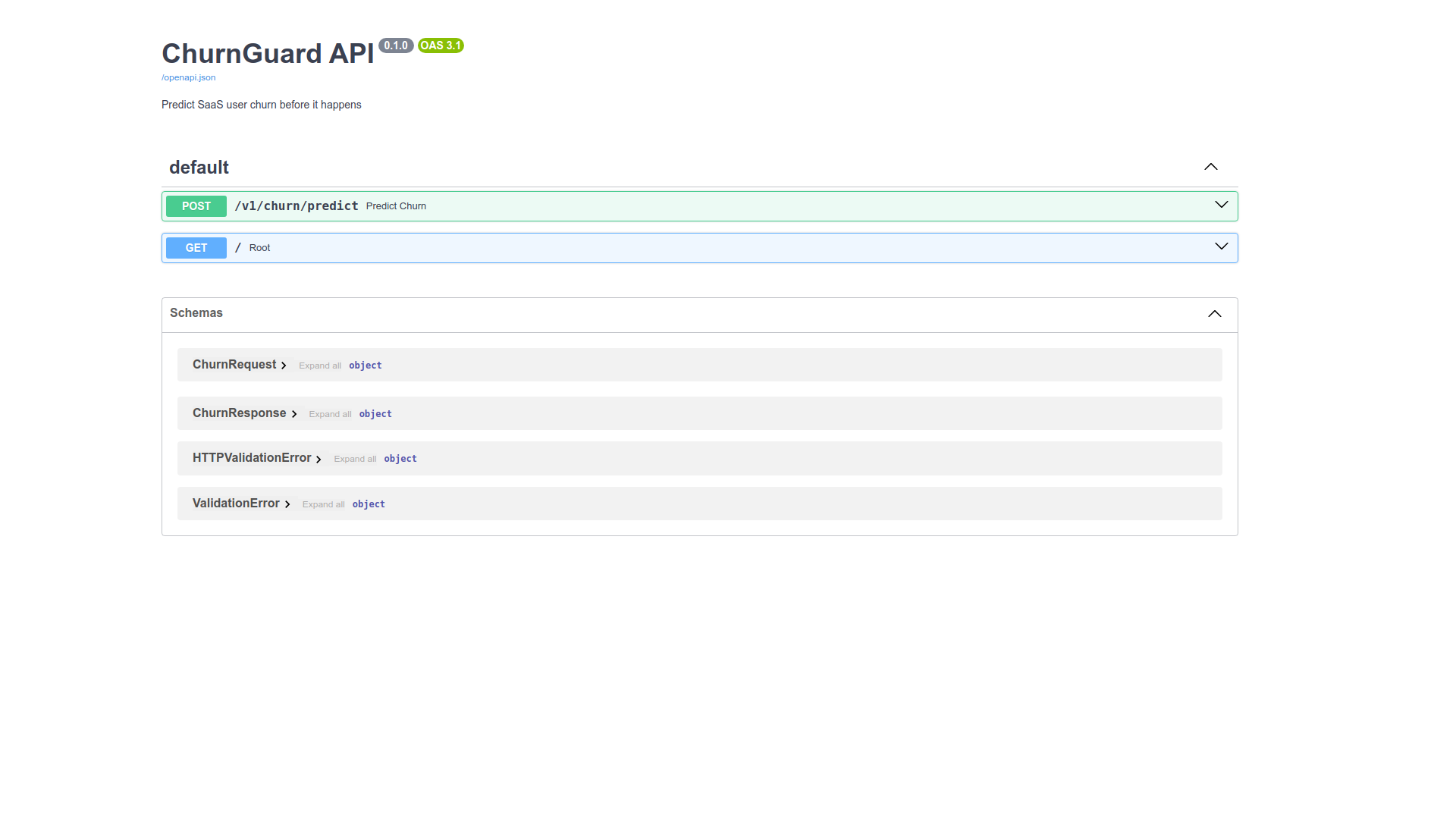
Task: Collapse the default tag section chevron
Action: click(1210, 167)
